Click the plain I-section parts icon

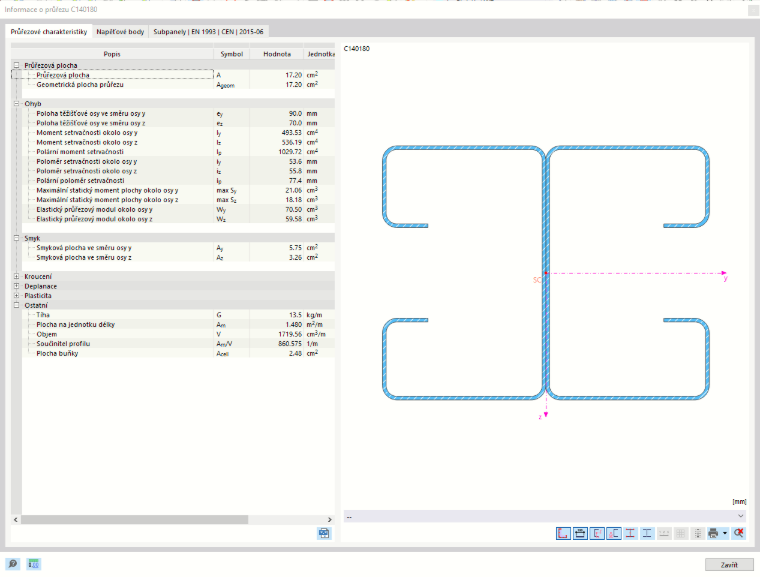coord(647,533)
